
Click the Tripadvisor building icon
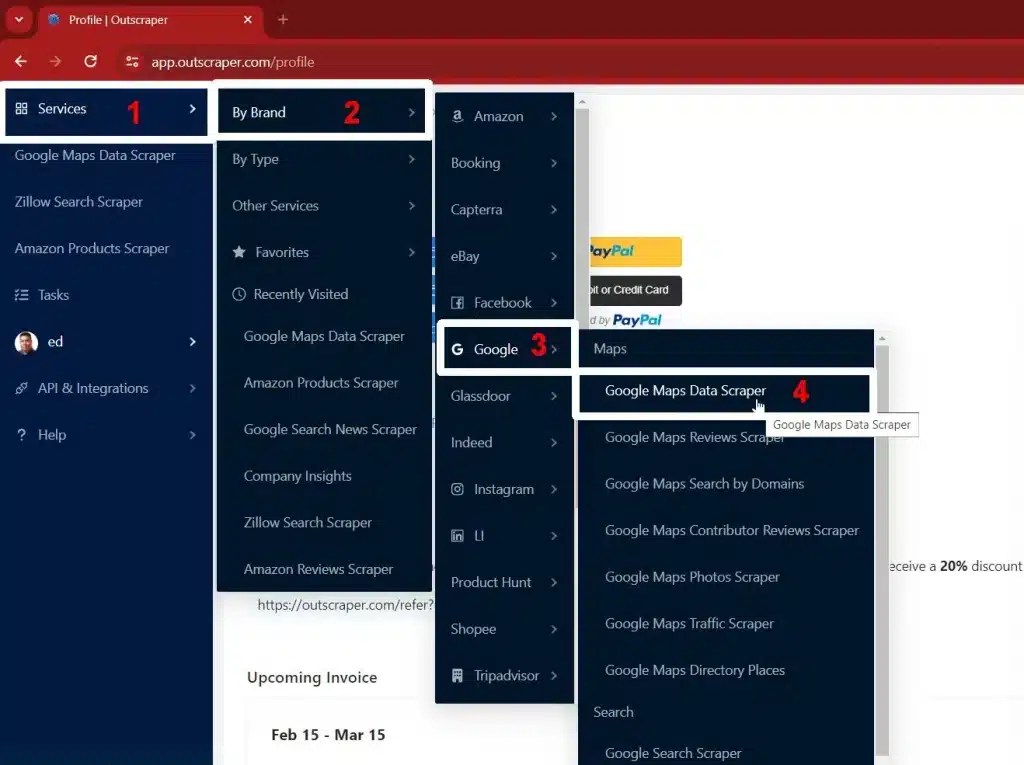pyautogui.click(x=457, y=675)
